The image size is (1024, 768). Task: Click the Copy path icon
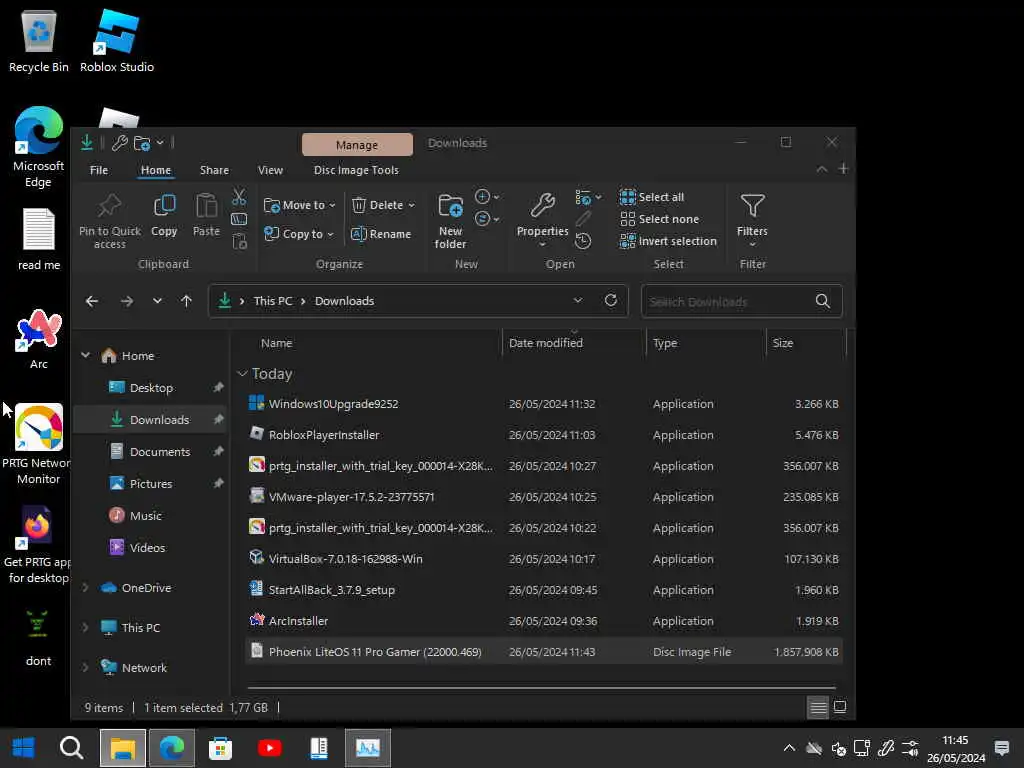[239, 219]
